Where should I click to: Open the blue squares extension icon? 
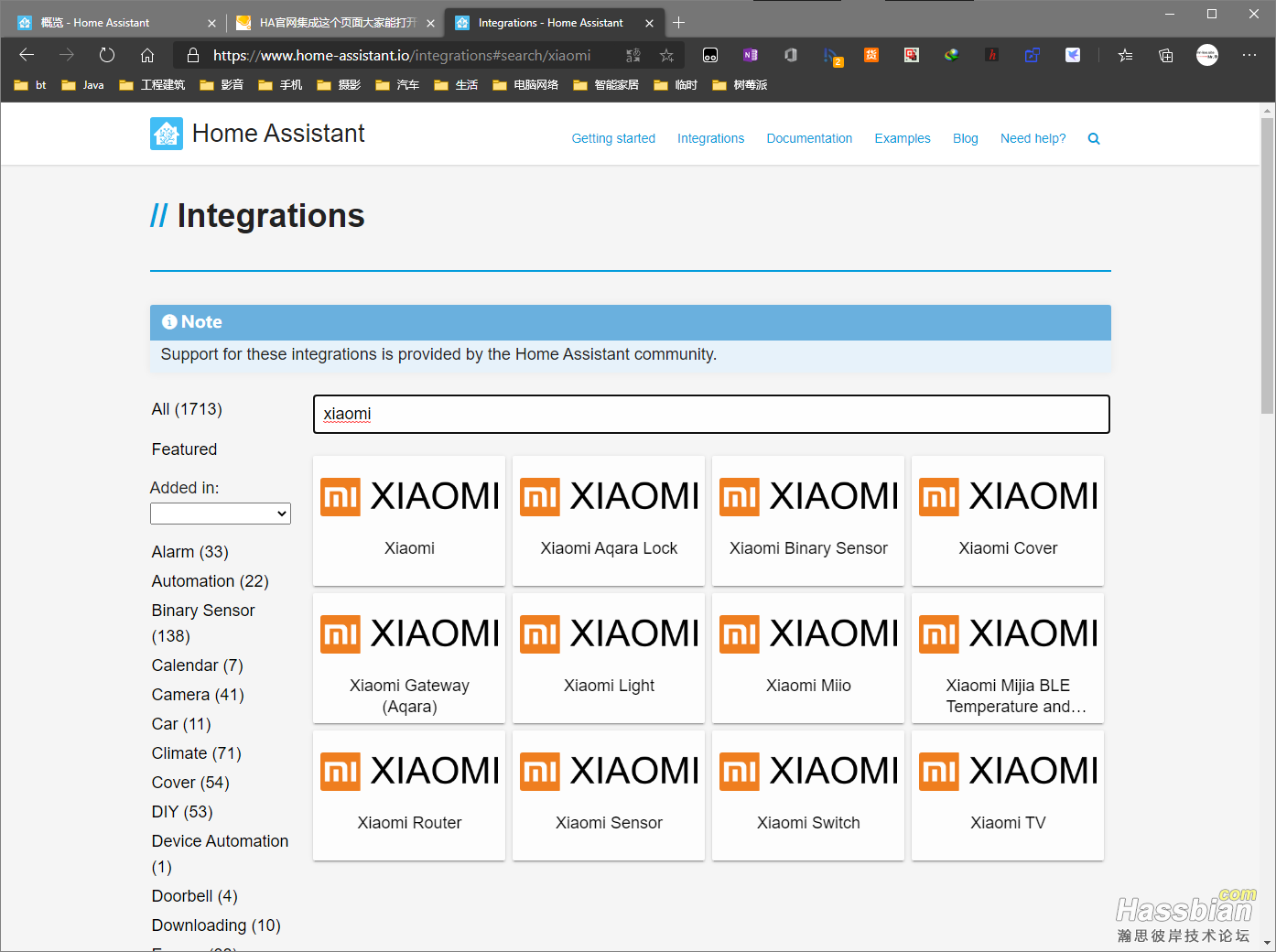coord(1033,55)
